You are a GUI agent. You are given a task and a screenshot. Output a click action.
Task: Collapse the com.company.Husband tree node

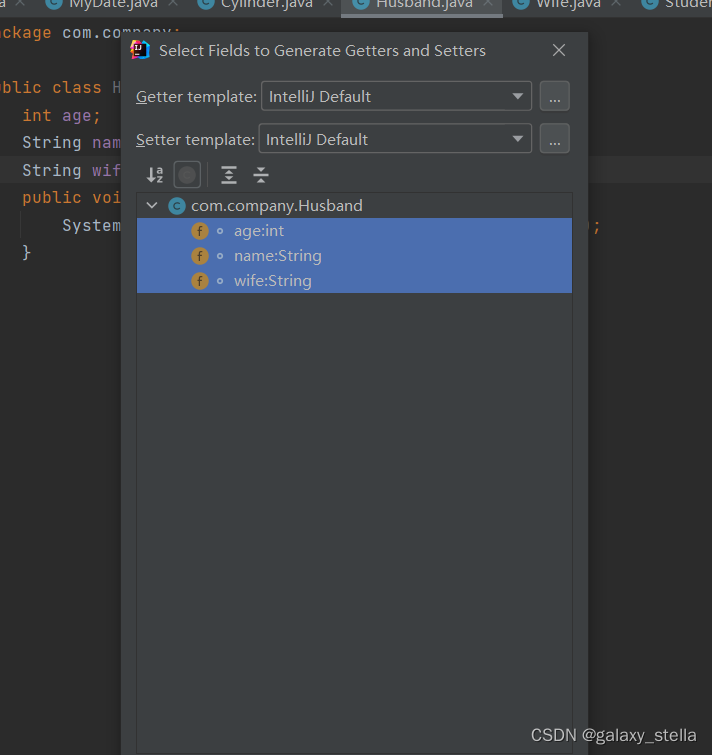coord(152,206)
